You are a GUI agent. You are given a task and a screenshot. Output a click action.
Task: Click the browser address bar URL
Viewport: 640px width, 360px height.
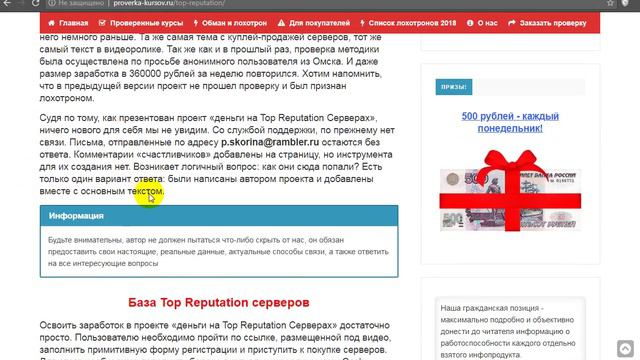click(169, 3)
